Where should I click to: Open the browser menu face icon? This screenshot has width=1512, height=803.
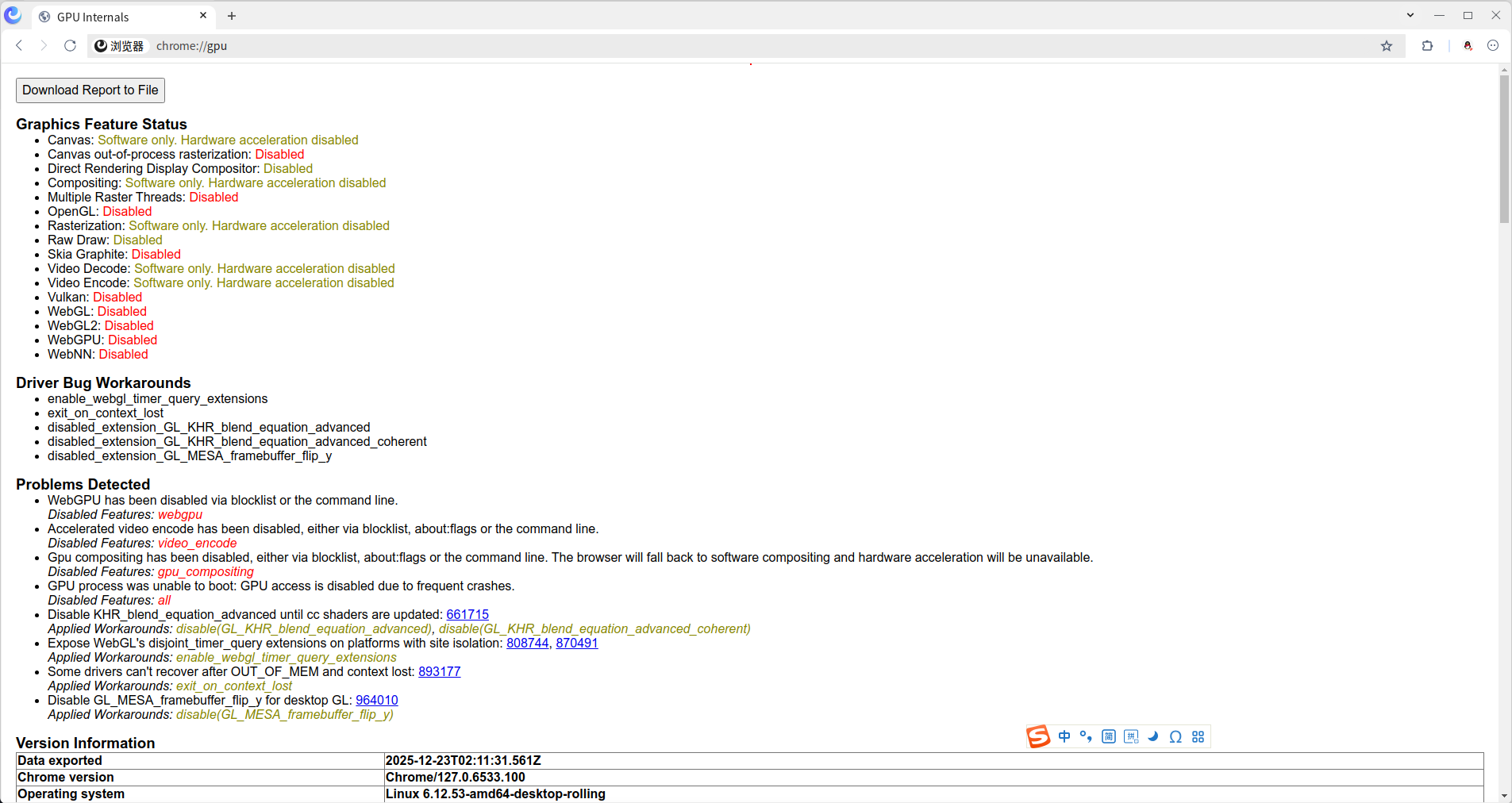click(1493, 46)
